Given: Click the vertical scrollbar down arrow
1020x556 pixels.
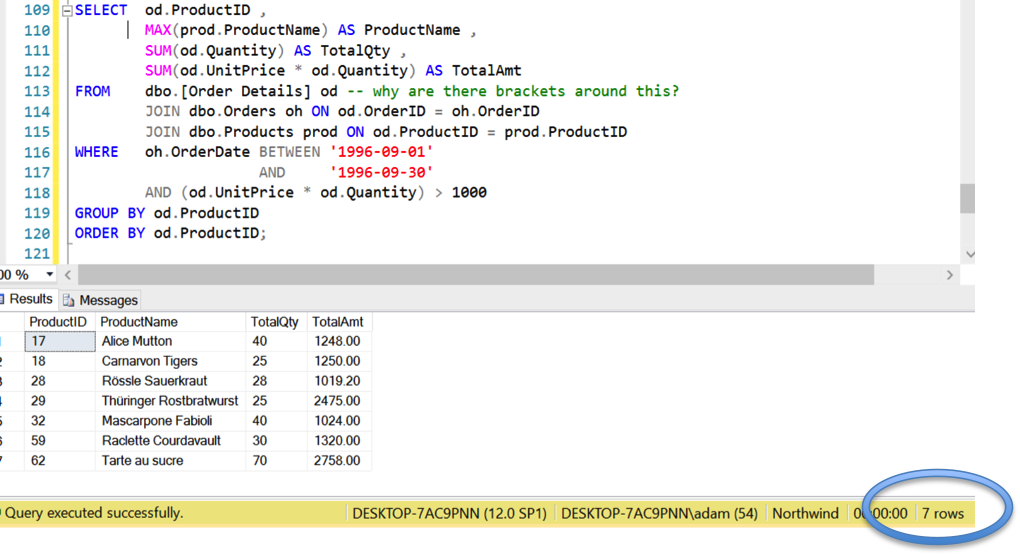Looking at the screenshot, I should click(969, 254).
